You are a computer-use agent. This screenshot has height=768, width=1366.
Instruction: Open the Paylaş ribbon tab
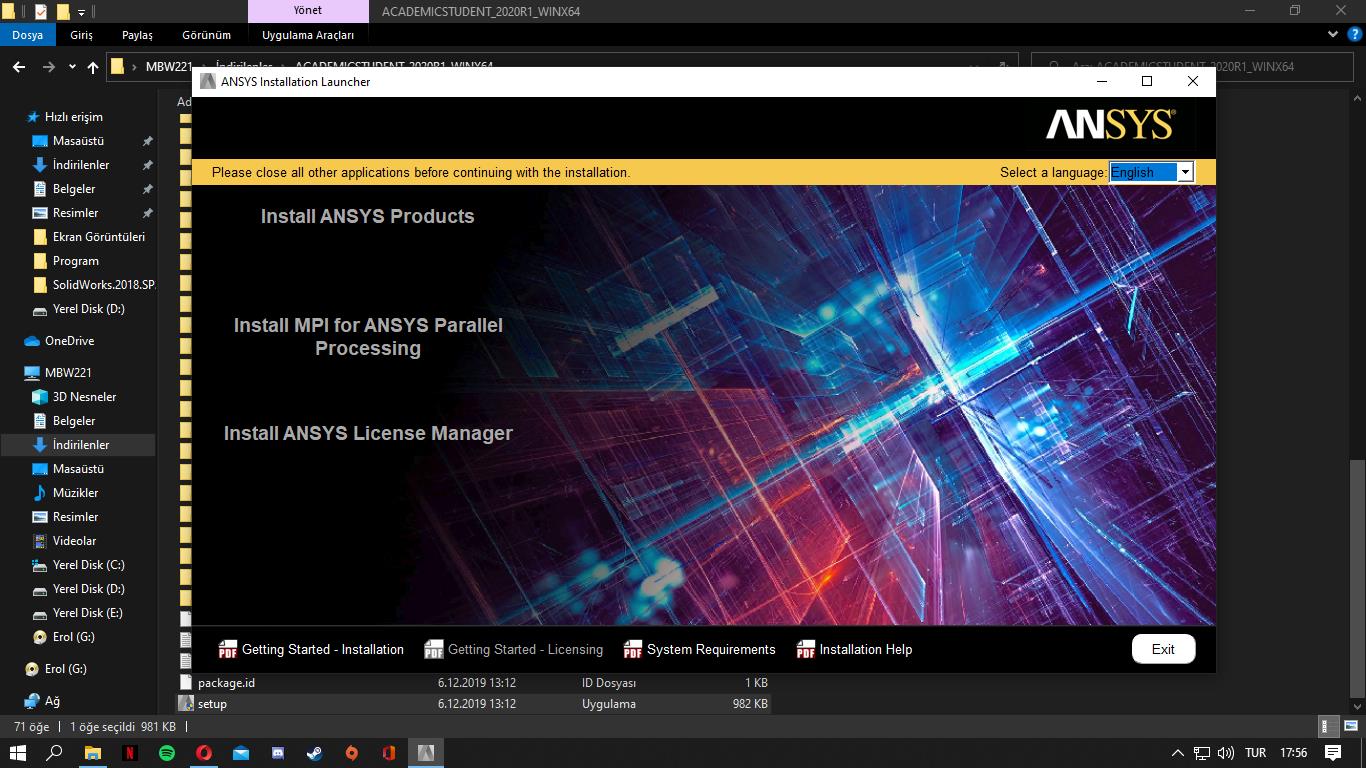pyautogui.click(x=137, y=35)
